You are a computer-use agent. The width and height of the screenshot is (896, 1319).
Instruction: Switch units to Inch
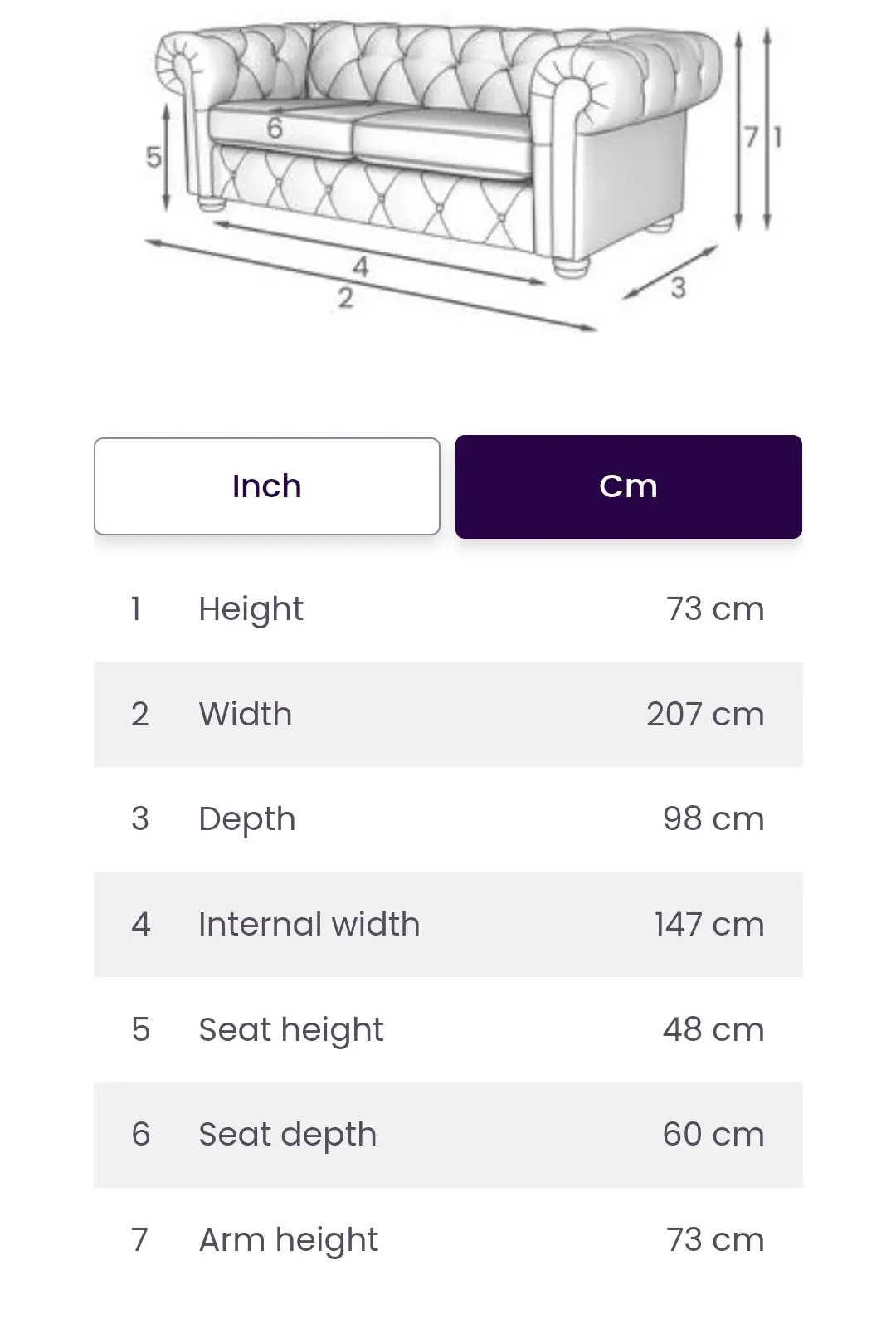[x=266, y=486]
